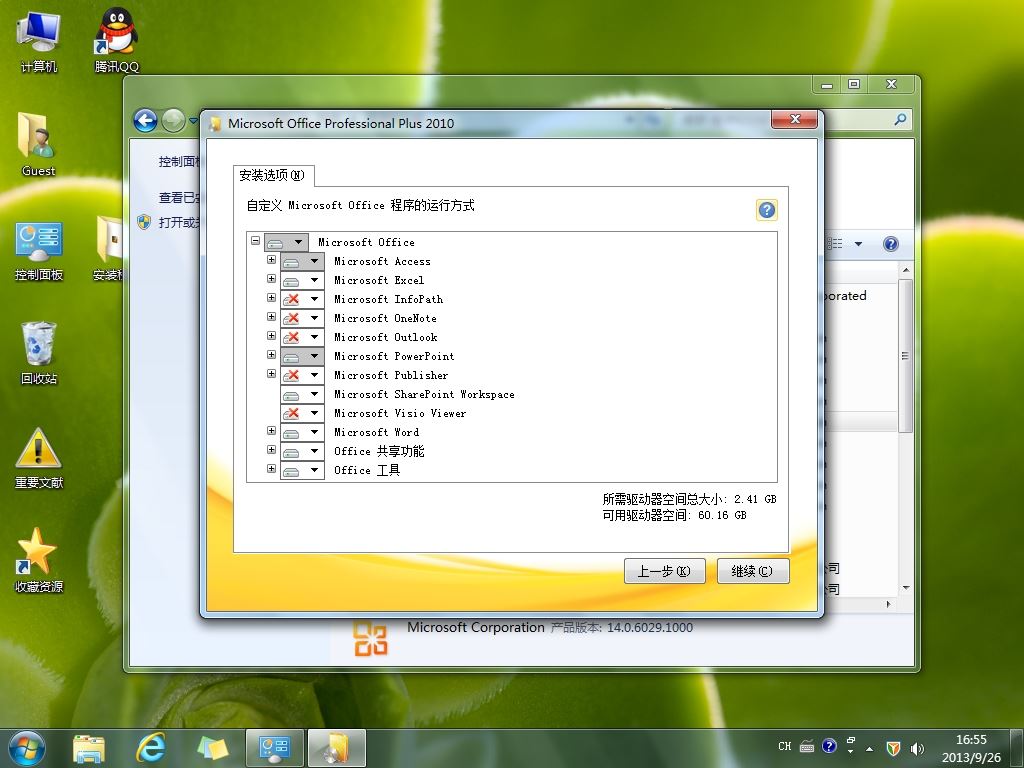Expand the Microsoft Outlook tree node
The image size is (1024, 768).
pyautogui.click(x=272, y=335)
